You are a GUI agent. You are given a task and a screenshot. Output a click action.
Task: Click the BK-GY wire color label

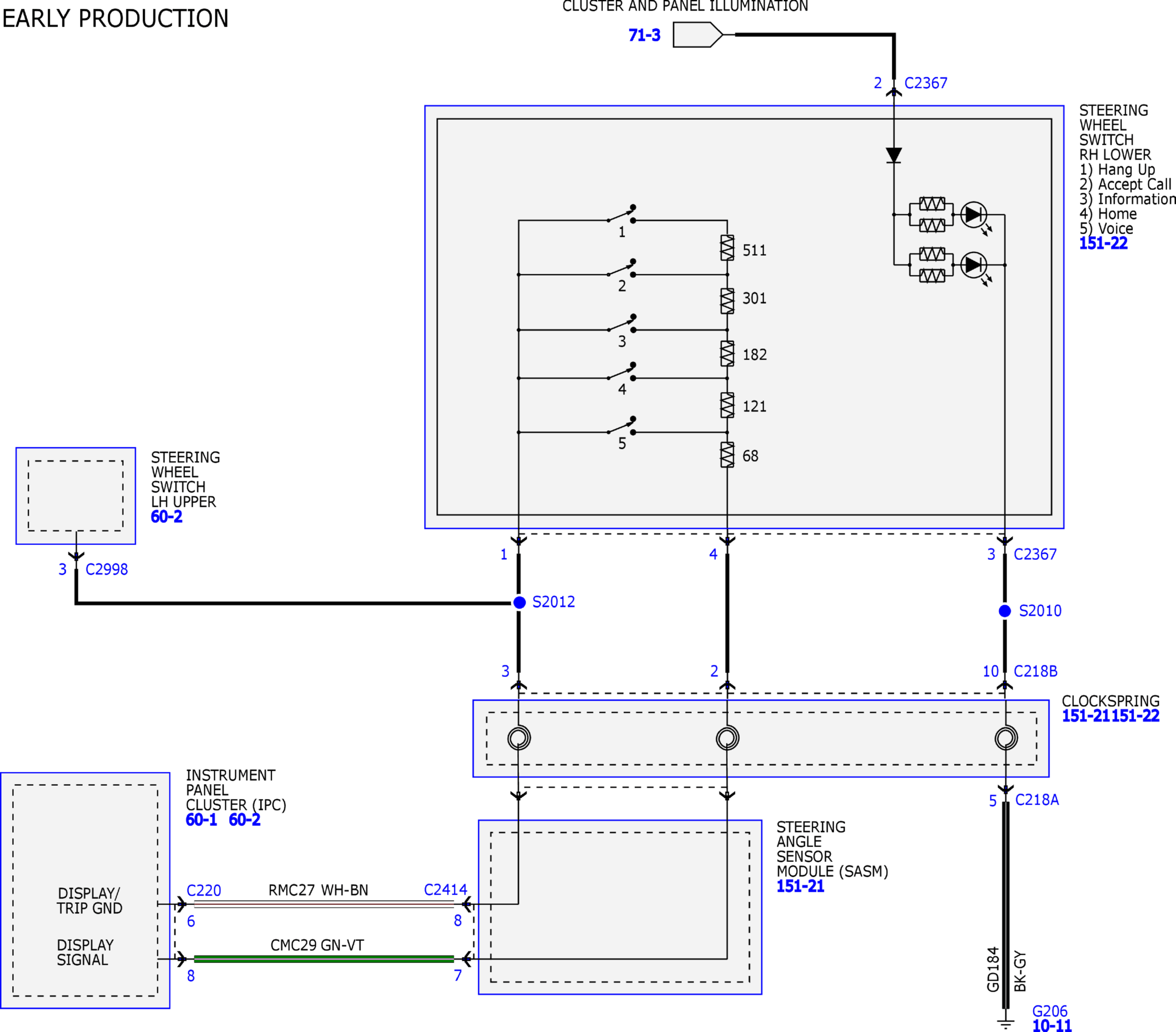[1020, 971]
